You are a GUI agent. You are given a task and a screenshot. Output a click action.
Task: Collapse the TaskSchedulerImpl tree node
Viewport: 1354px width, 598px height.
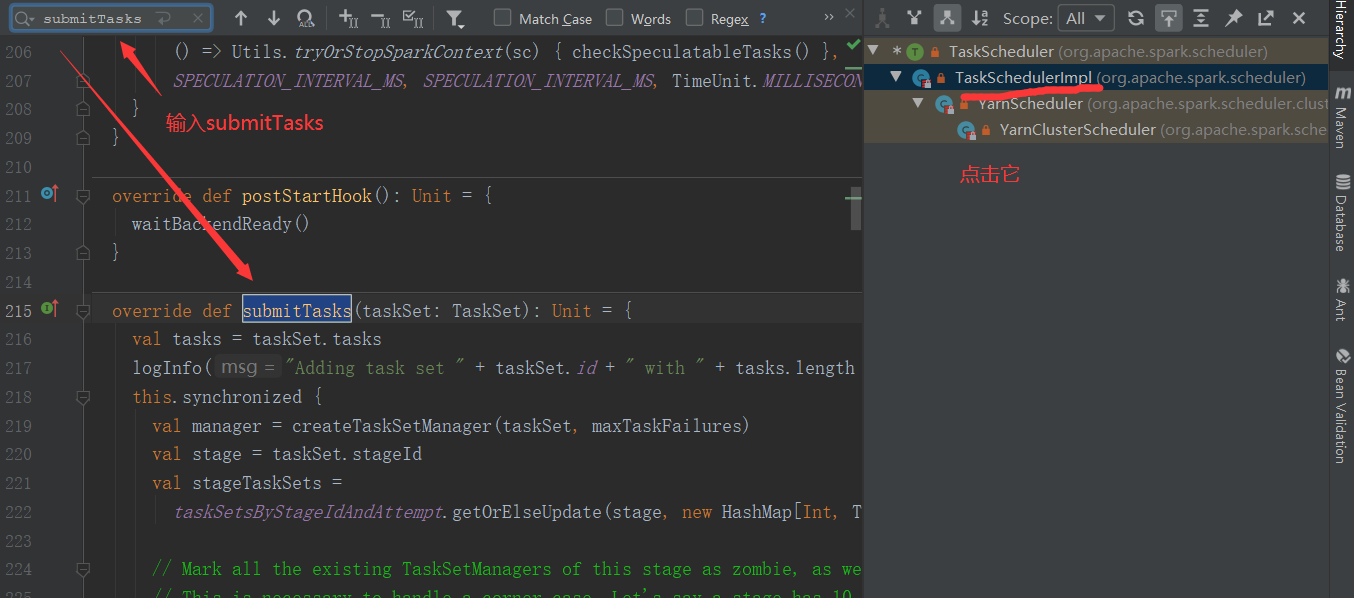[x=896, y=77]
